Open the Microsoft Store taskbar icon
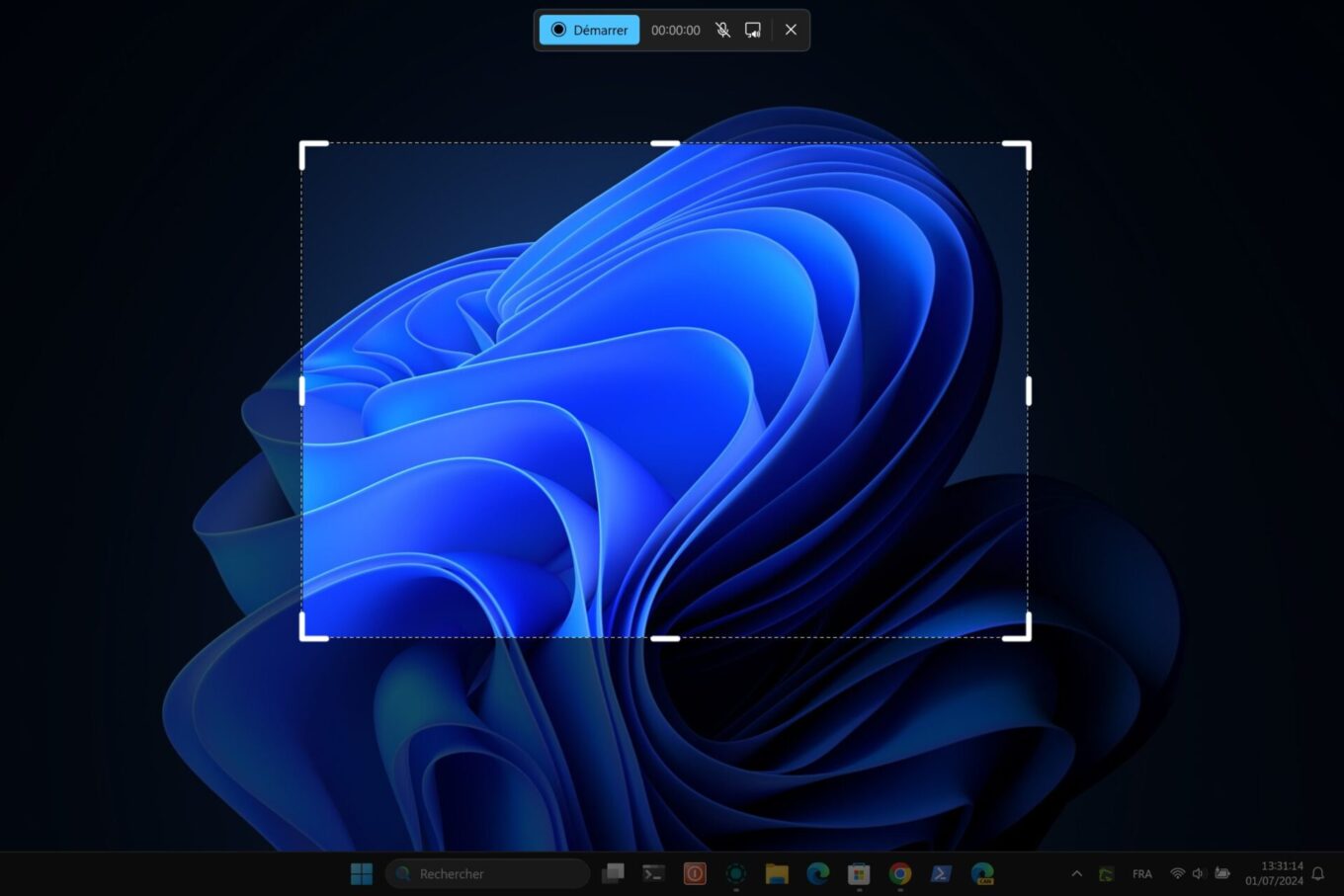The image size is (1344, 896). point(859,873)
